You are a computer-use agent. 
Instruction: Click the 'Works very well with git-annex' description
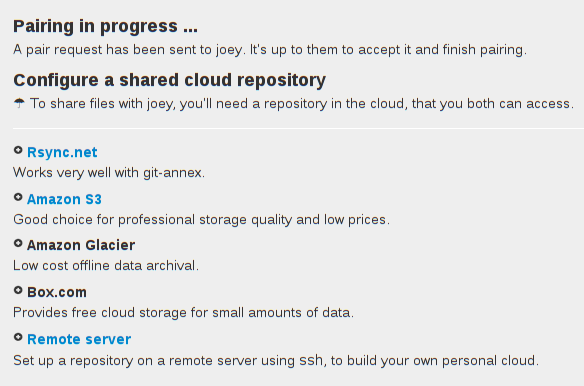pyautogui.click(x=109, y=173)
